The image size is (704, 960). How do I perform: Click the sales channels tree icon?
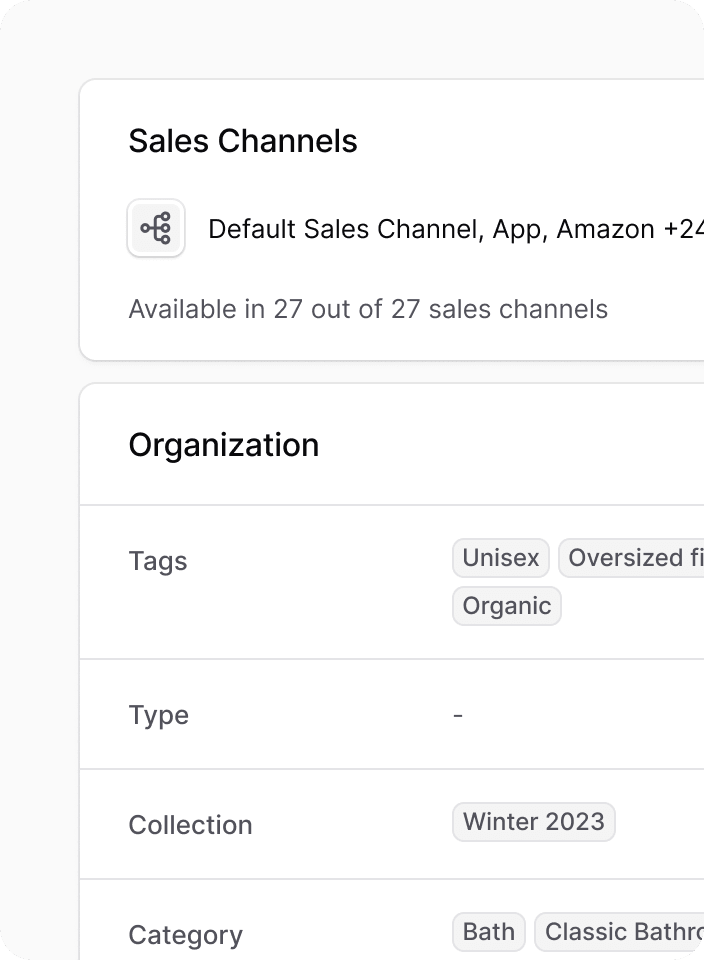(x=156, y=228)
